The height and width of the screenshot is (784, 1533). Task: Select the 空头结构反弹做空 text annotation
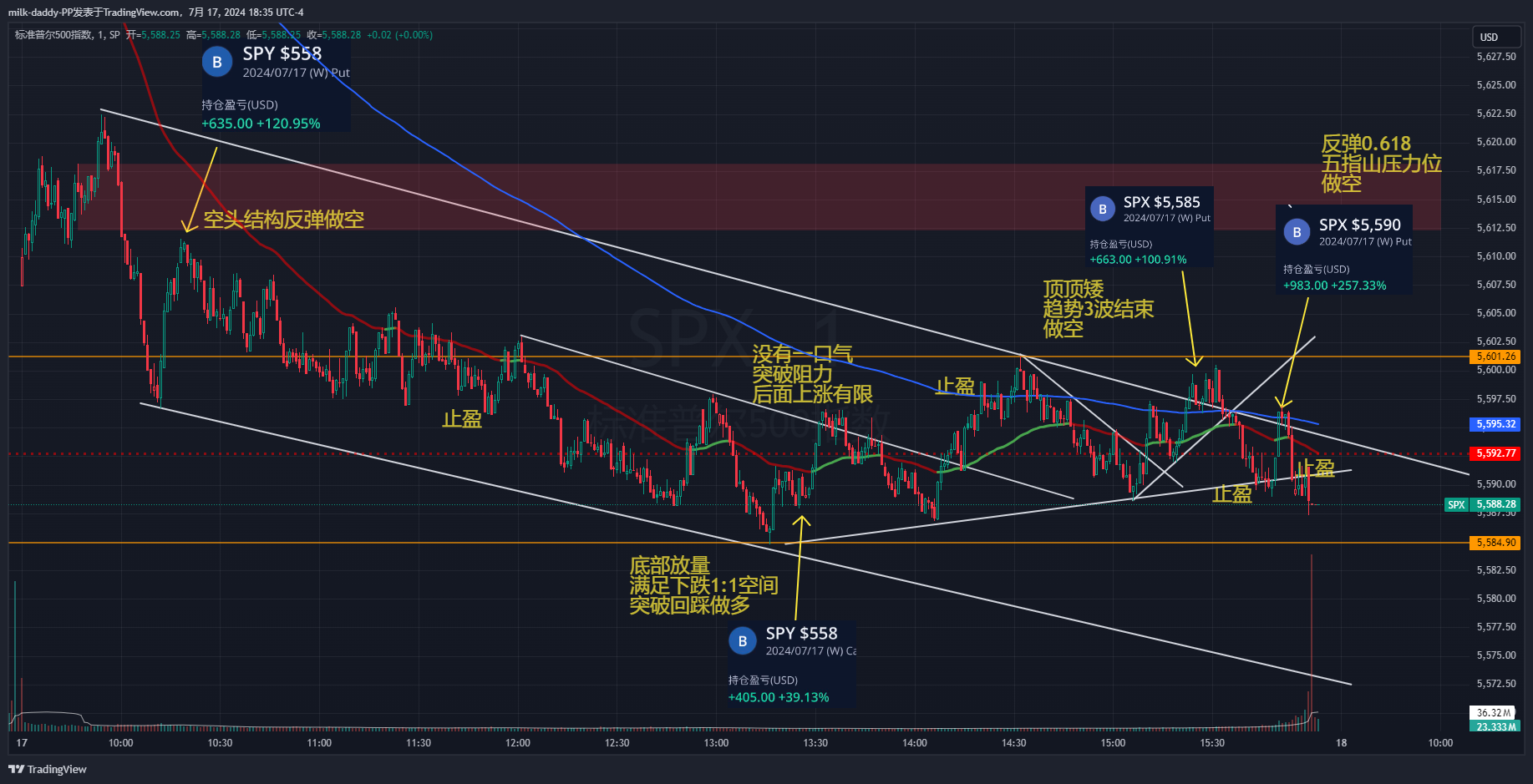[283, 220]
